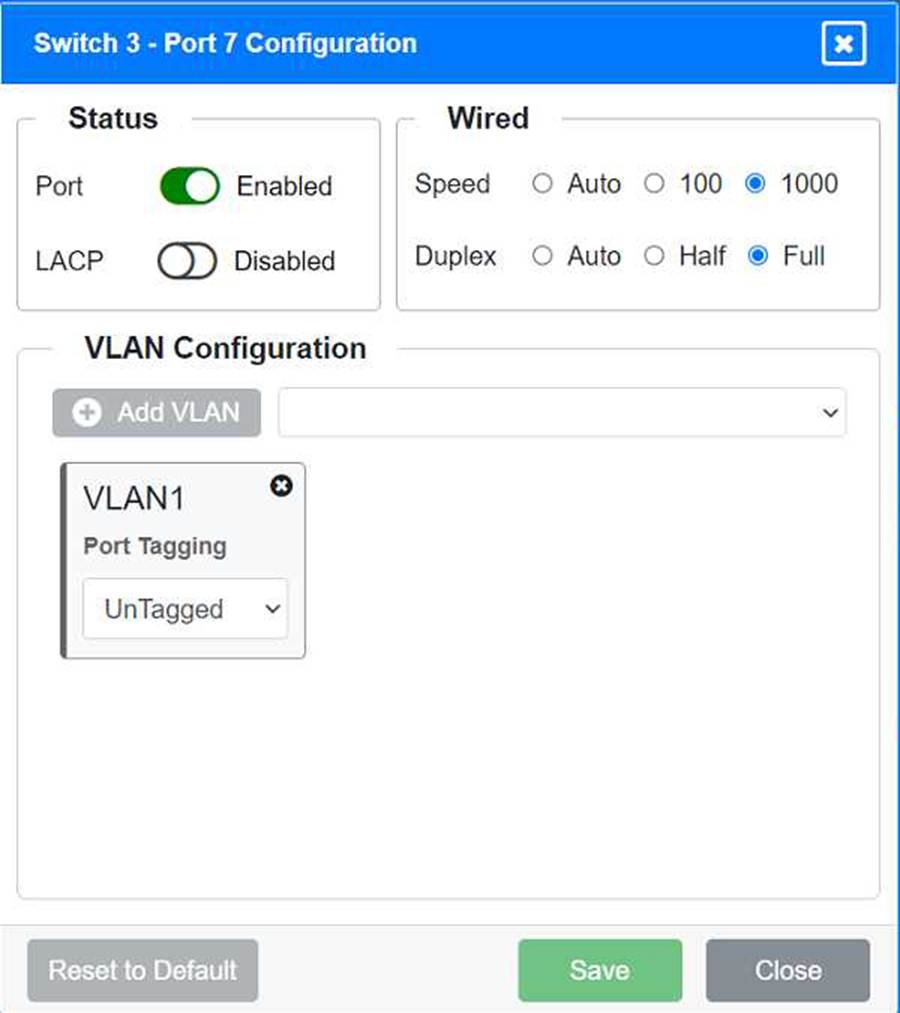This screenshot has width=900, height=1013.
Task: Enable the LACP toggle switch
Action: (187, 260)
